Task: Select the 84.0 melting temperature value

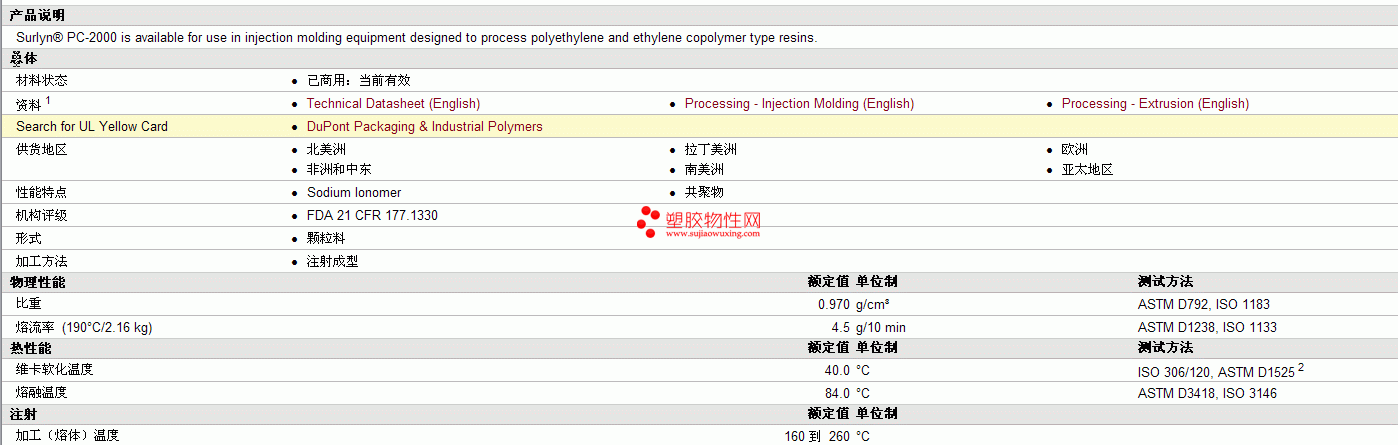Action: pyautogui.click(x=837, y=393)
